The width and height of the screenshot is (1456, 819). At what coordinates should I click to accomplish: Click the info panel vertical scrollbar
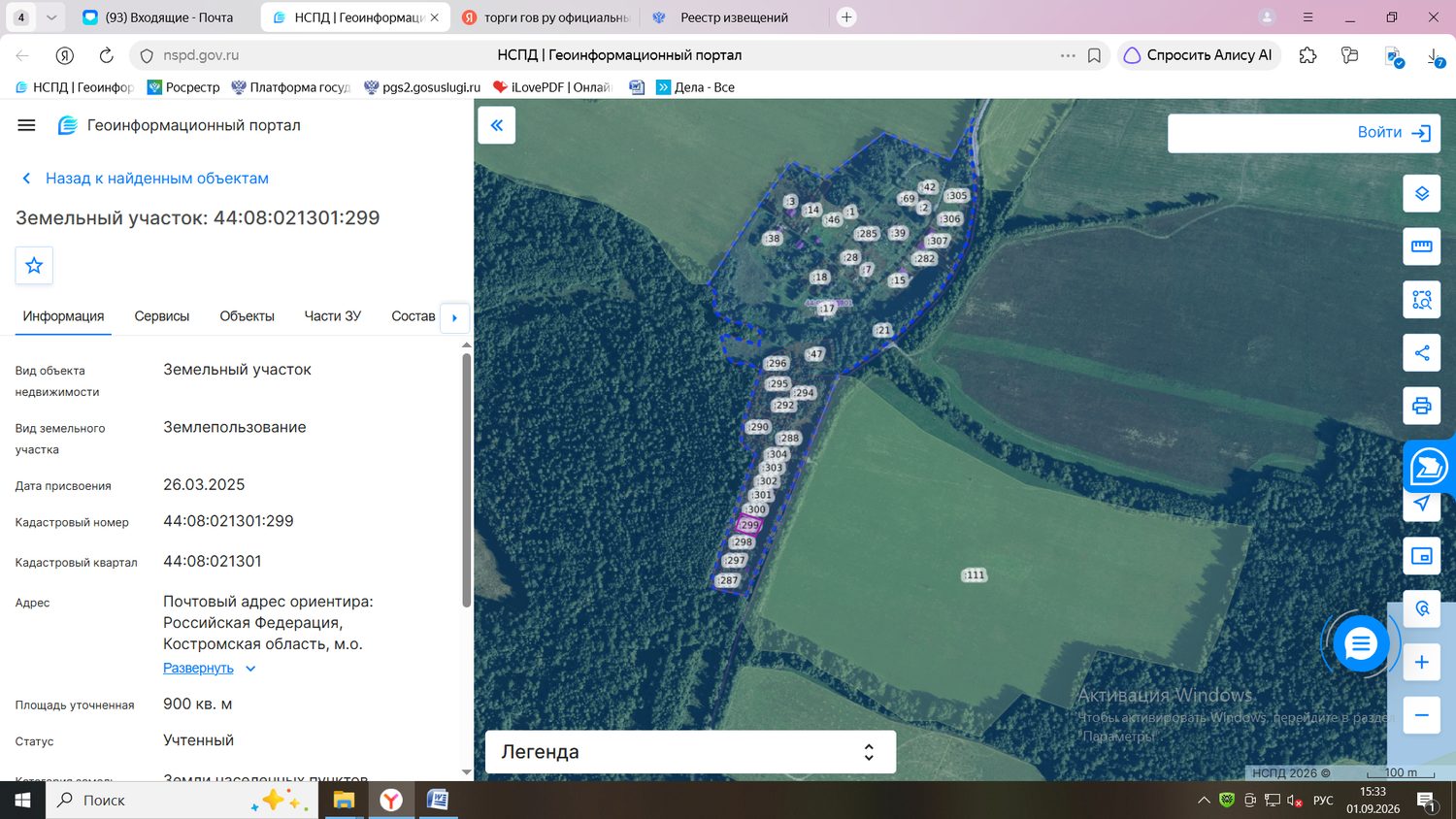tap(466, 480)
